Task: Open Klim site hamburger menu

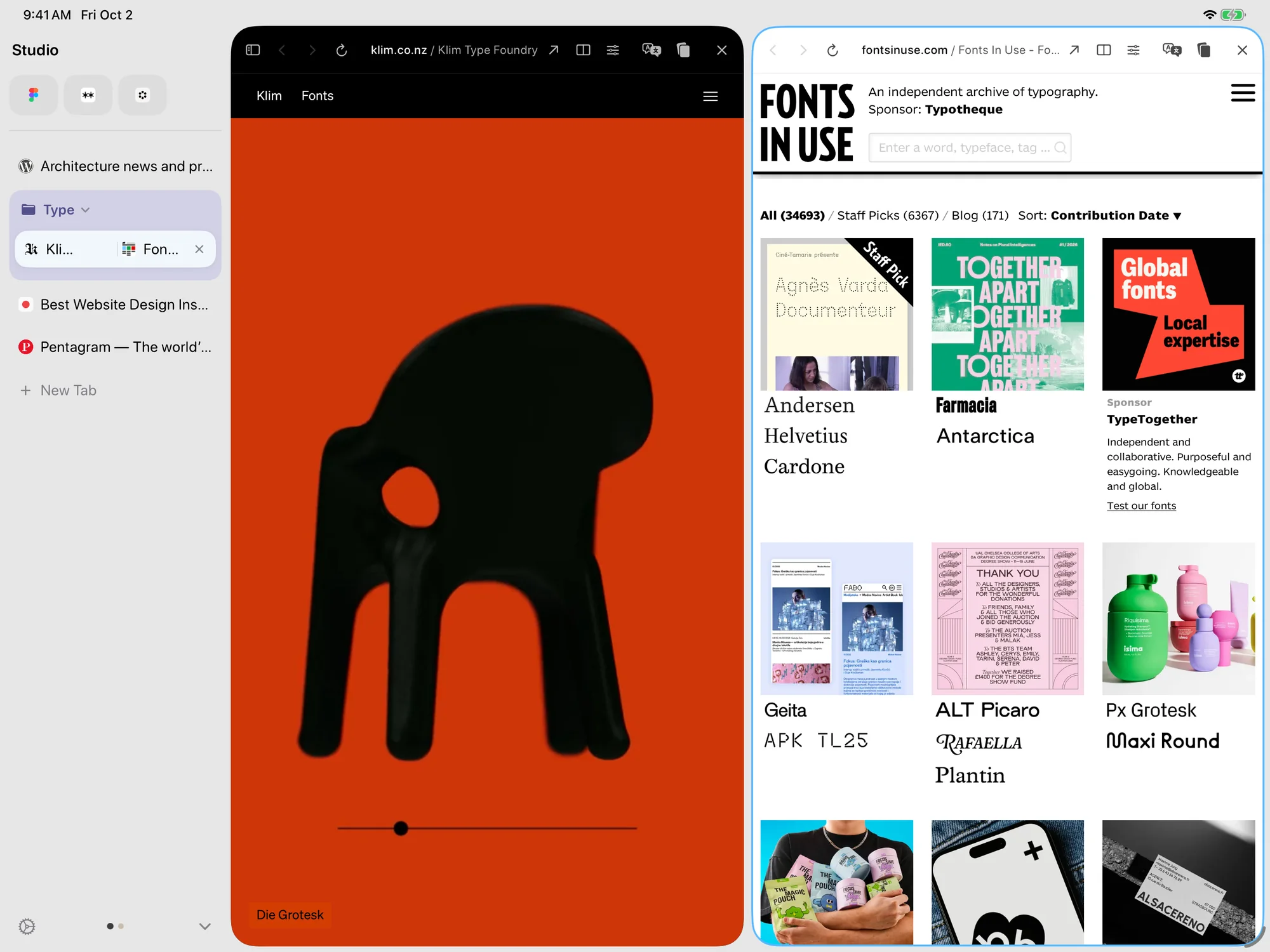Action: coord(711,96)
